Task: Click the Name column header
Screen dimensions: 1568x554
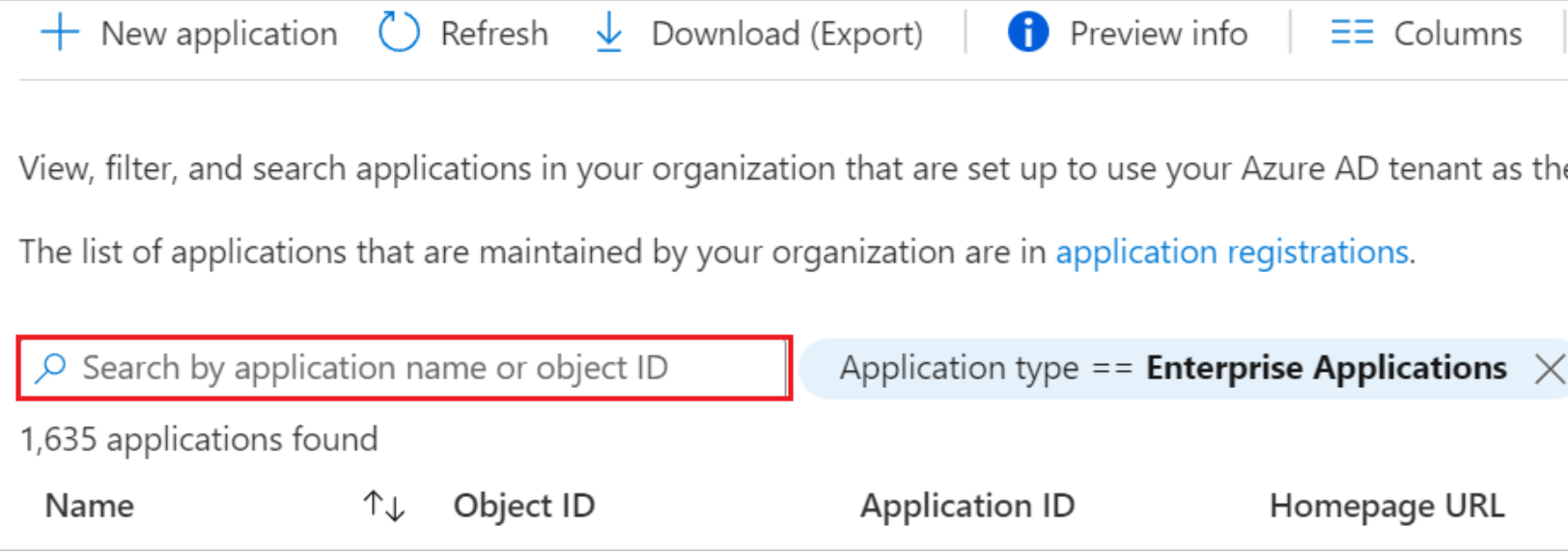Action: click(x=90, y=506)
